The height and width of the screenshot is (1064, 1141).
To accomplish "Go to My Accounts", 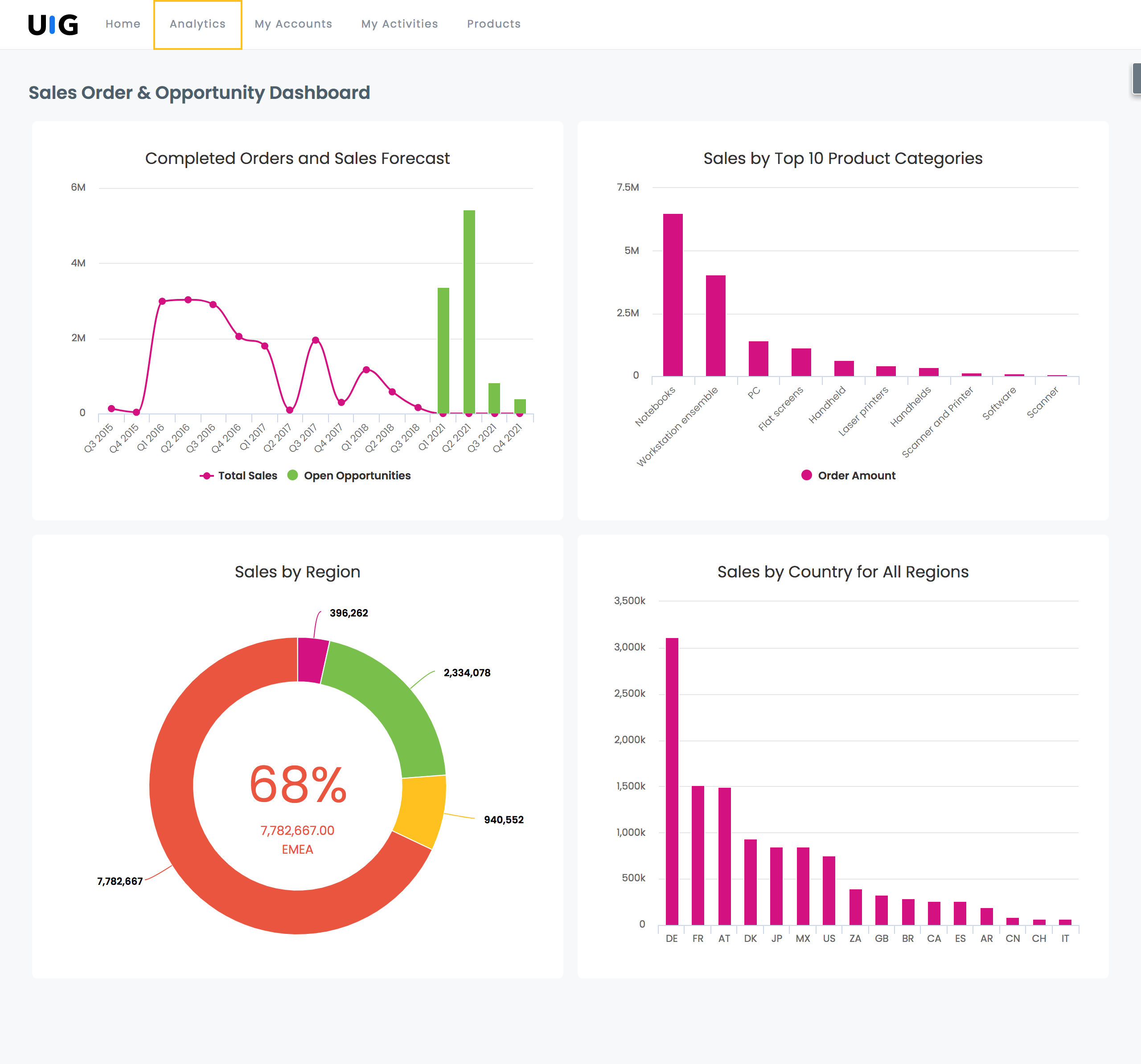I will pos(293,24).
